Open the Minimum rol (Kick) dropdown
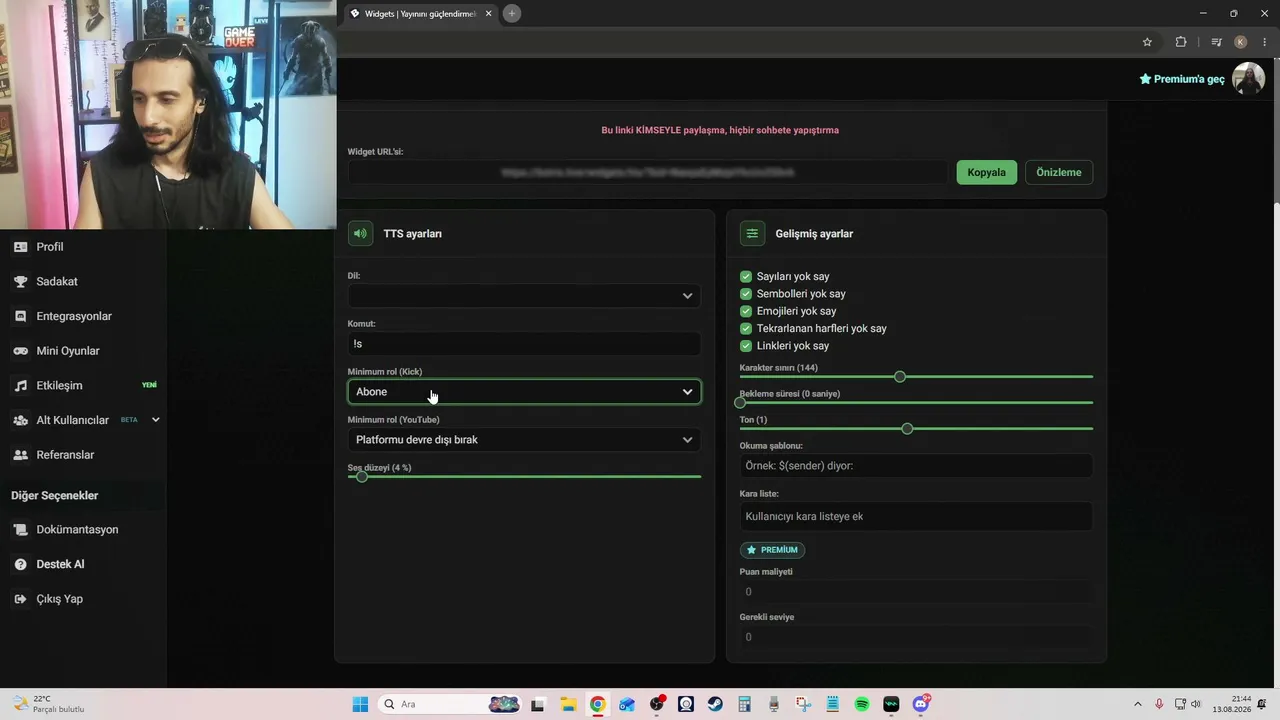 (x=524, y=392)
